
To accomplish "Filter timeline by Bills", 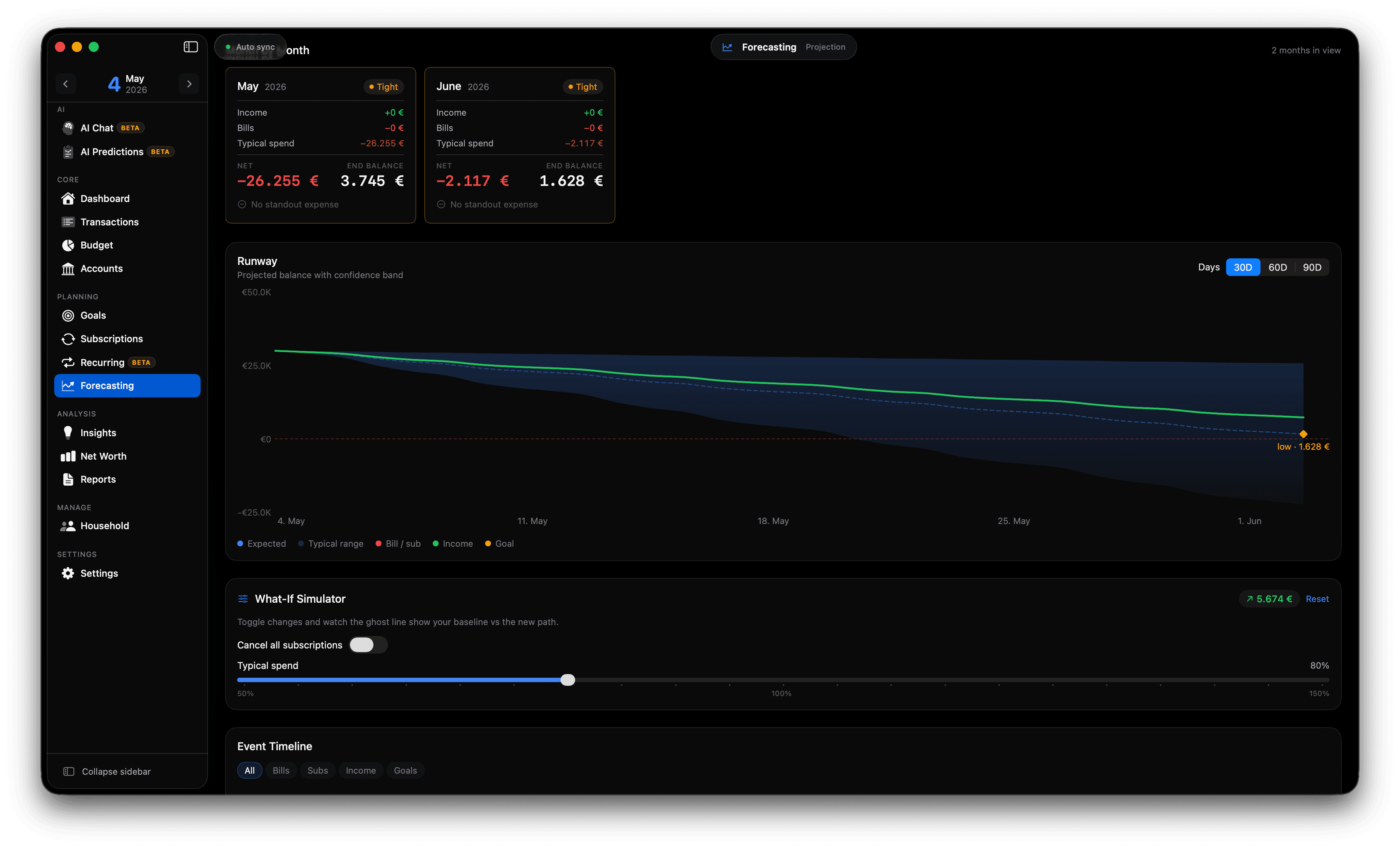I will 281,770.
